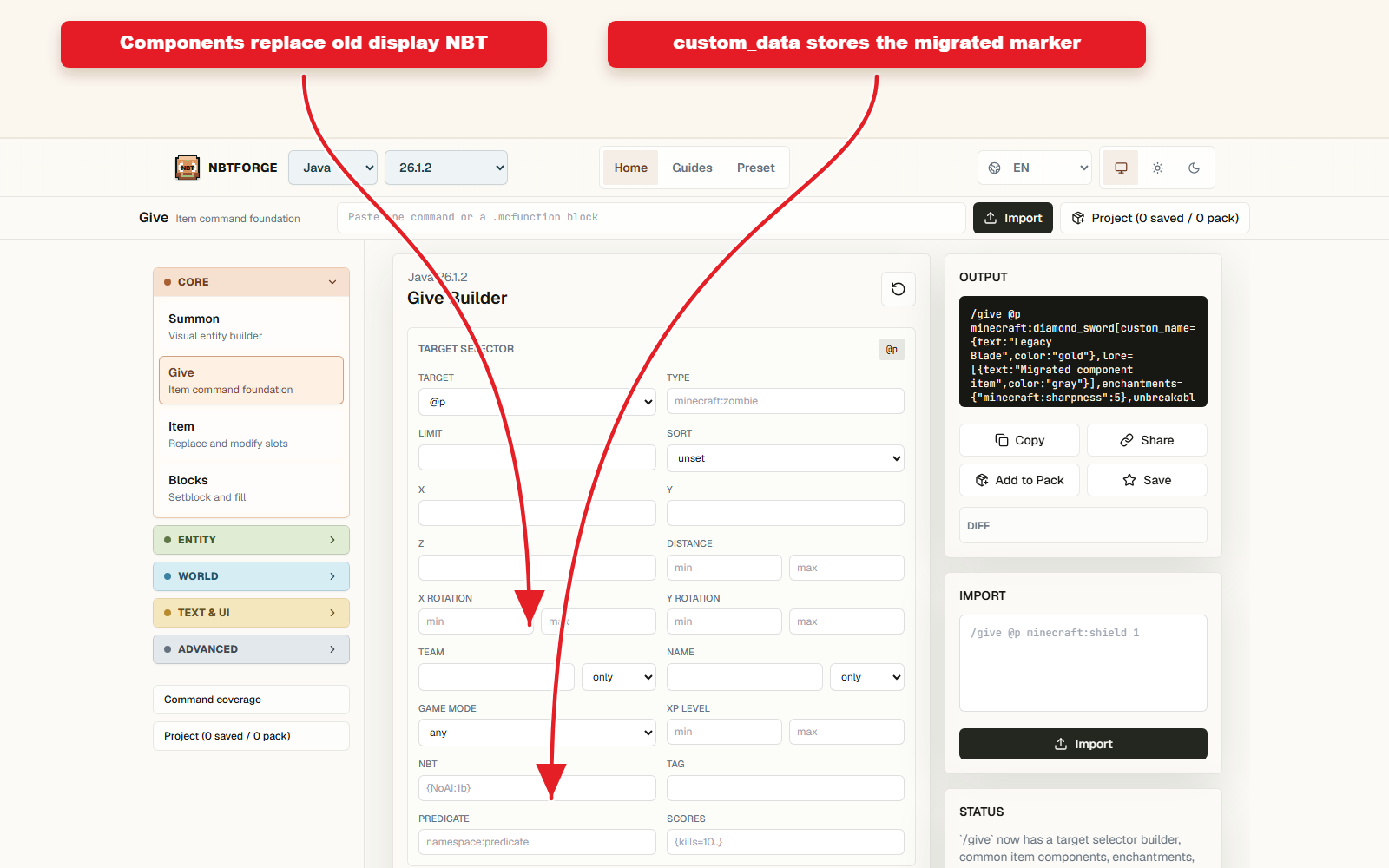Image resolution: width=1389 pixels, height=868 pixels.
Task: Collapse the CORE category
Action: coord(251,282)
